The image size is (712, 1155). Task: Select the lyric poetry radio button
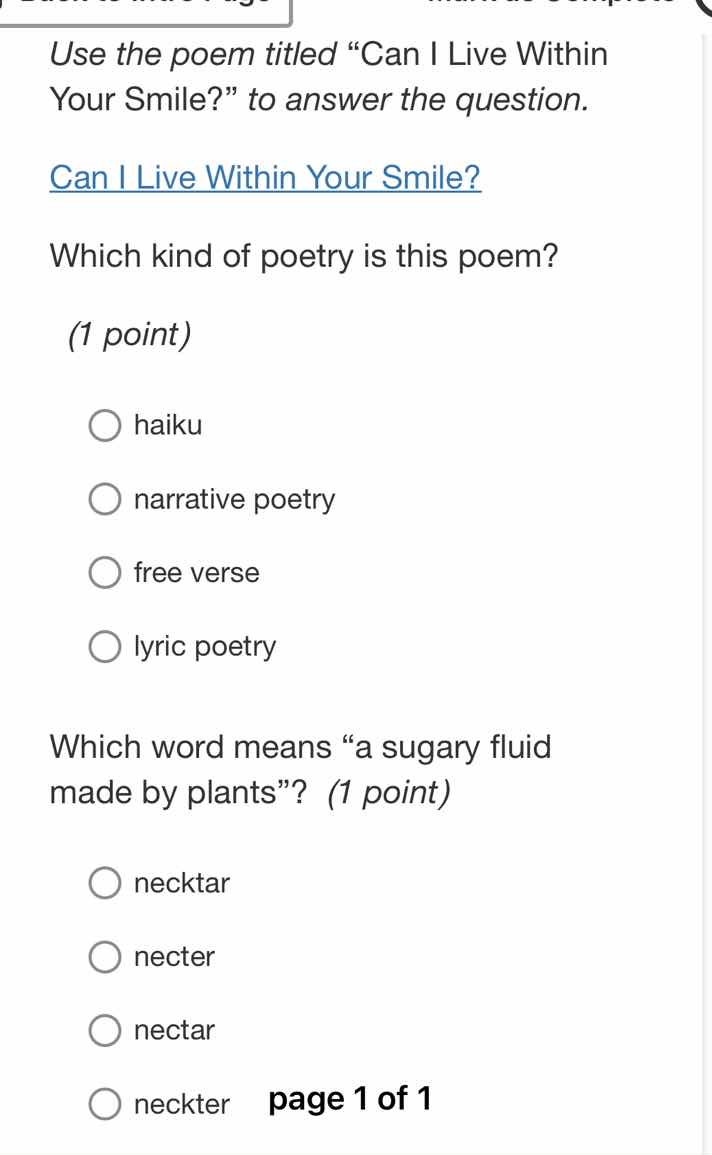click(x=105, y=646)
